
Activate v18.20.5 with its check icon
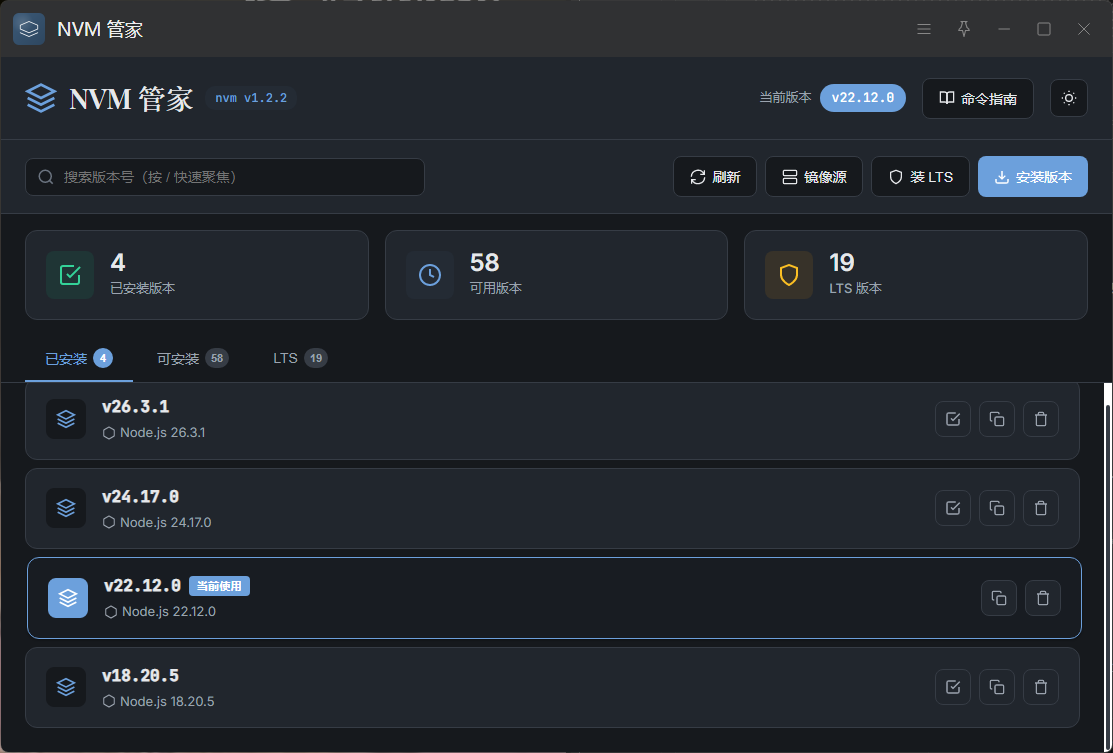[x=953, y=687]
